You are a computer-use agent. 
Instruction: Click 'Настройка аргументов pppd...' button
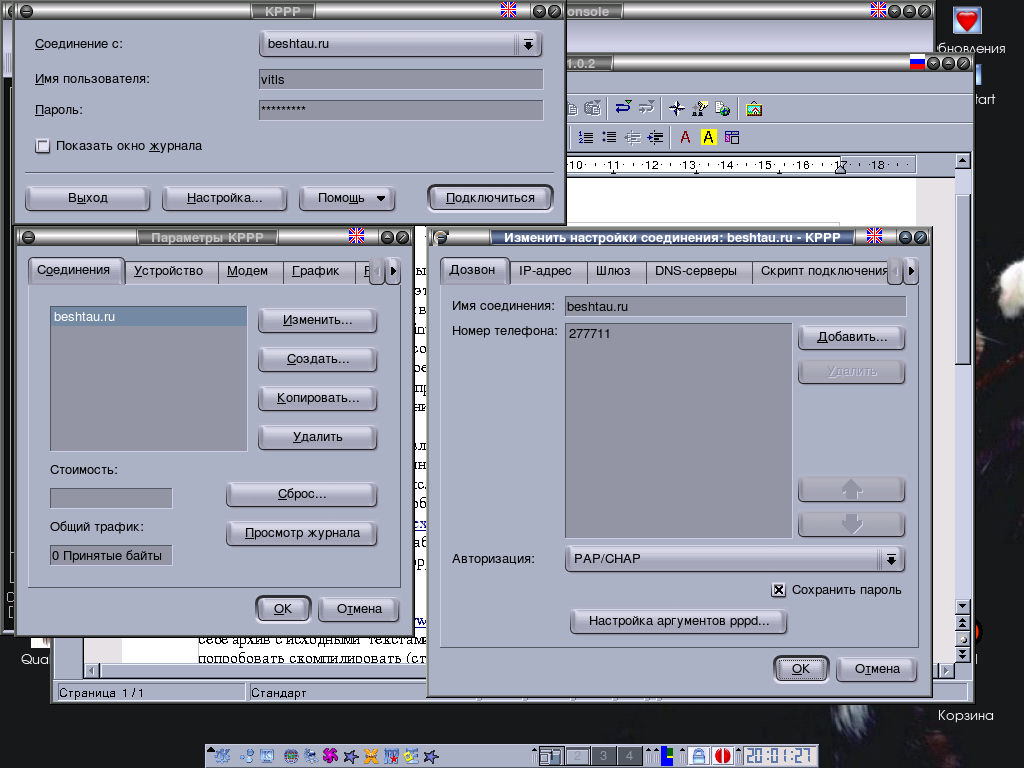(679, 621)
